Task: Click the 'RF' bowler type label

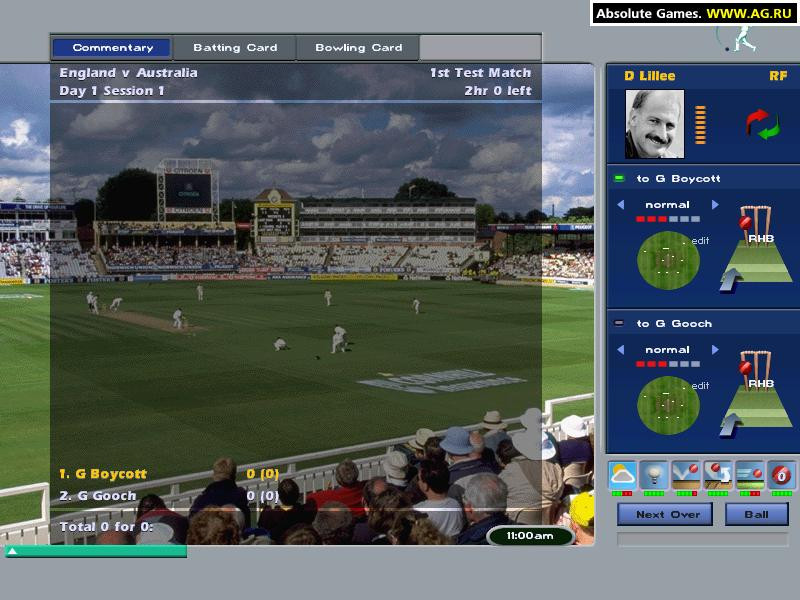Action: click(x=778, y=76)
